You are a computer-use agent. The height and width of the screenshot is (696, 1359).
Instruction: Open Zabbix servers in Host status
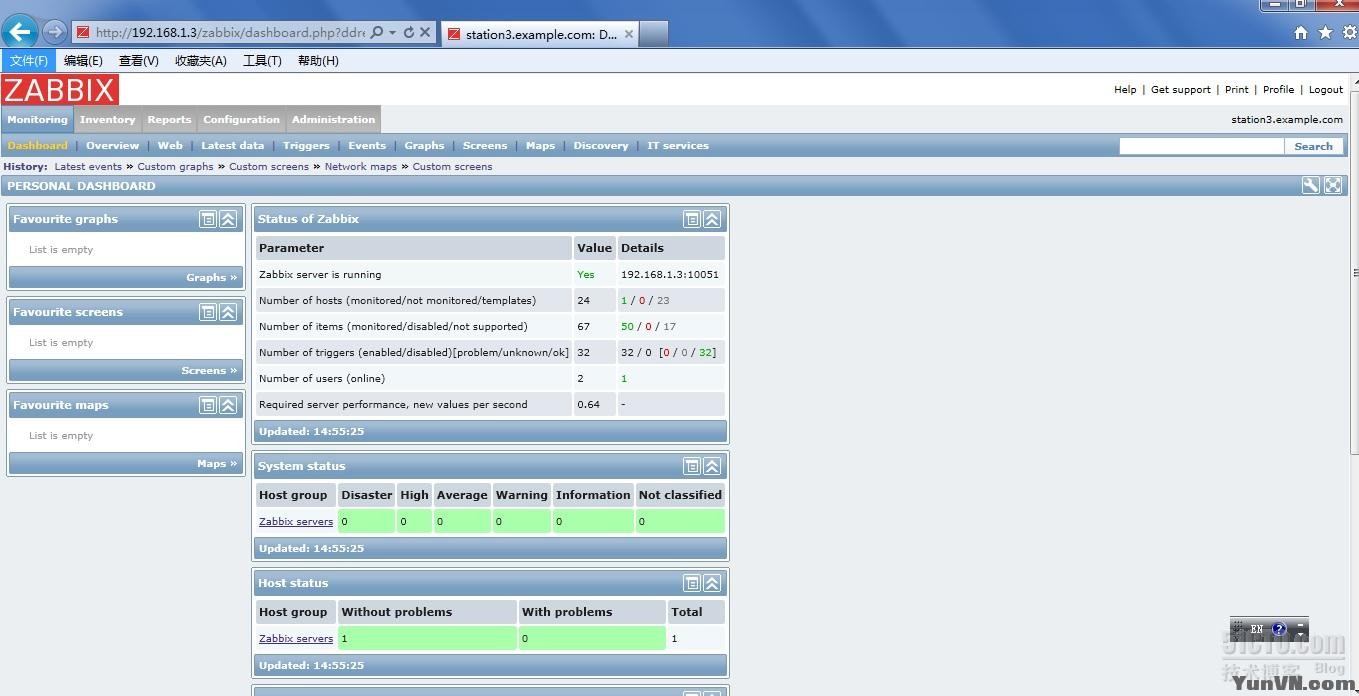click(296, 638)
